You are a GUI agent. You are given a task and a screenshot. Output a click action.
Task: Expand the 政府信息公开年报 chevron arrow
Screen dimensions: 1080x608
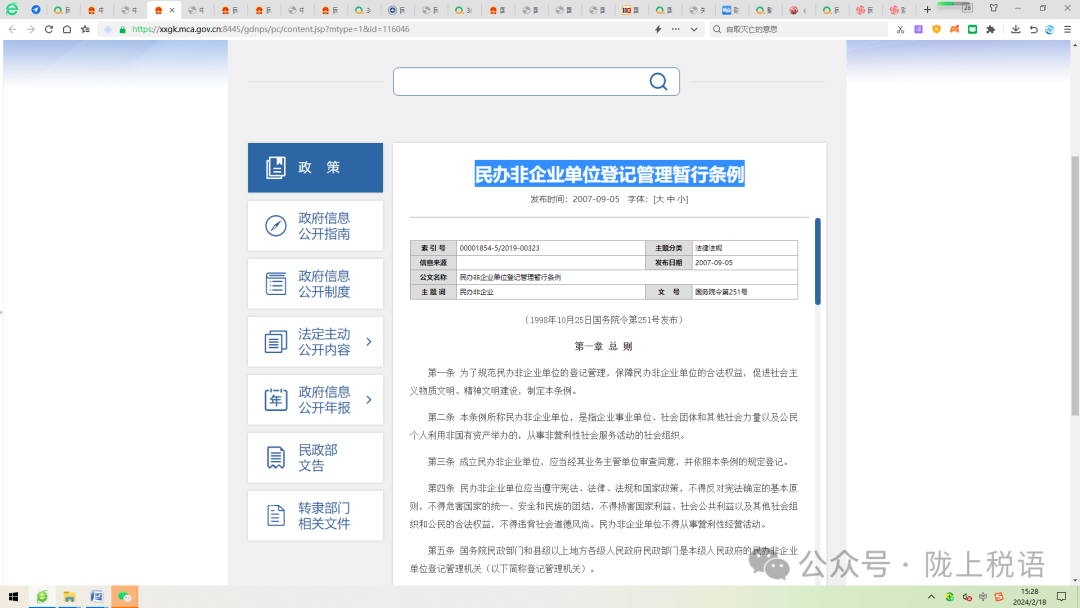(x=369, y=399)
